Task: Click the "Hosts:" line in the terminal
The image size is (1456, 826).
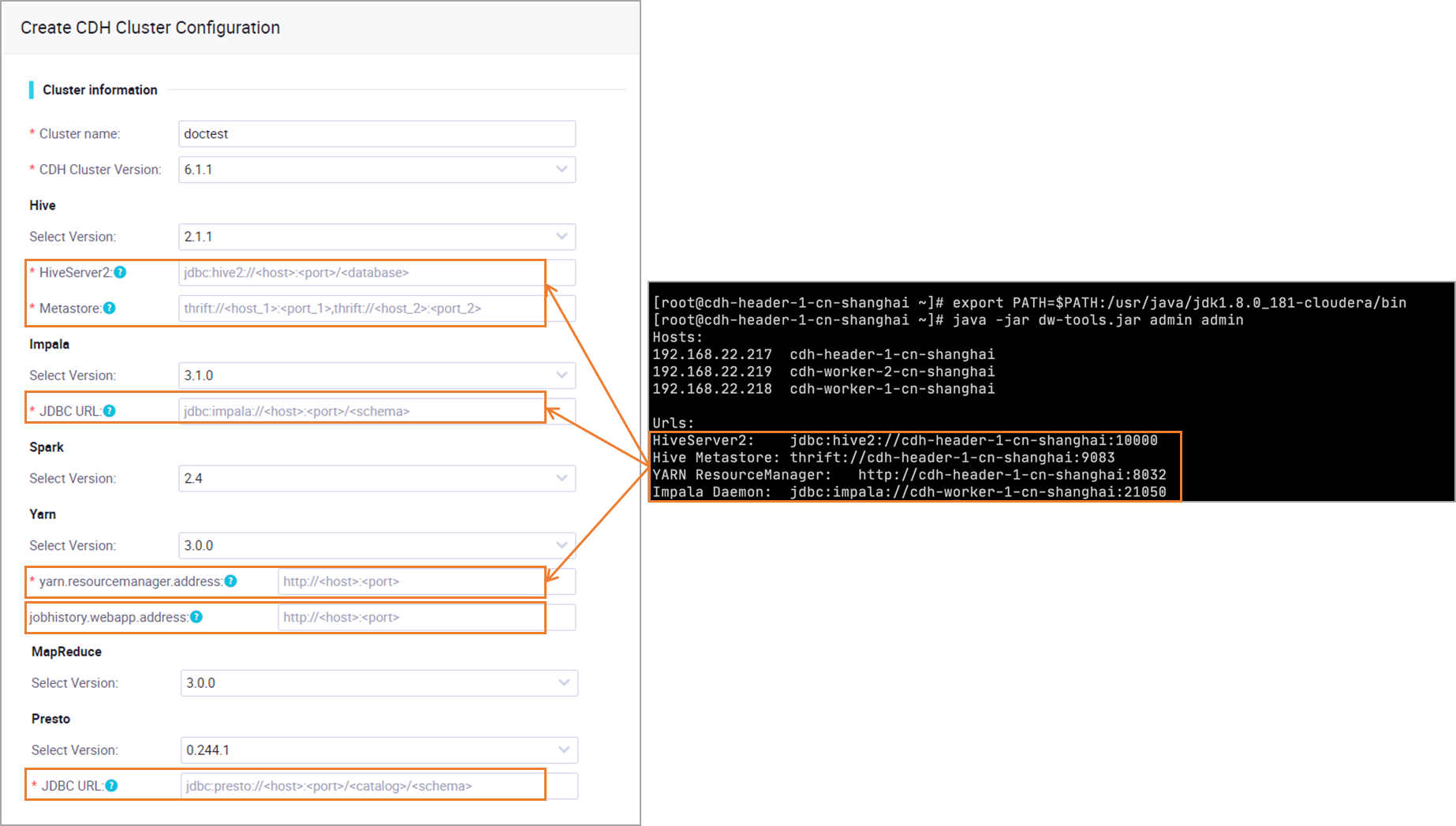Action: tap(678, 338)
